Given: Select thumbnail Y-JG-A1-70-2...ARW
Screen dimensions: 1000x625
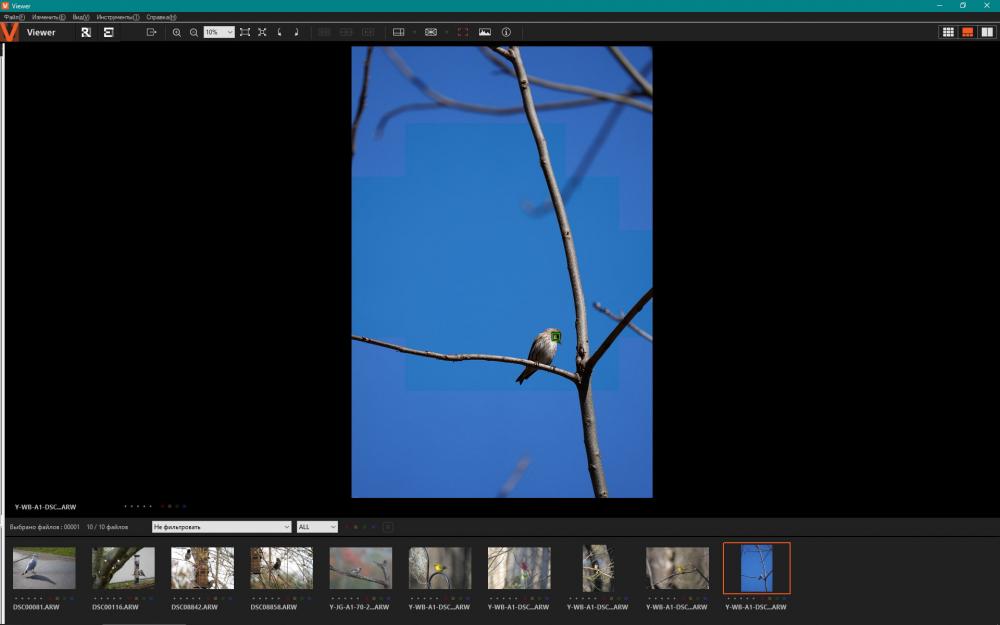Looking at the screenshot, I should (360, 568).
